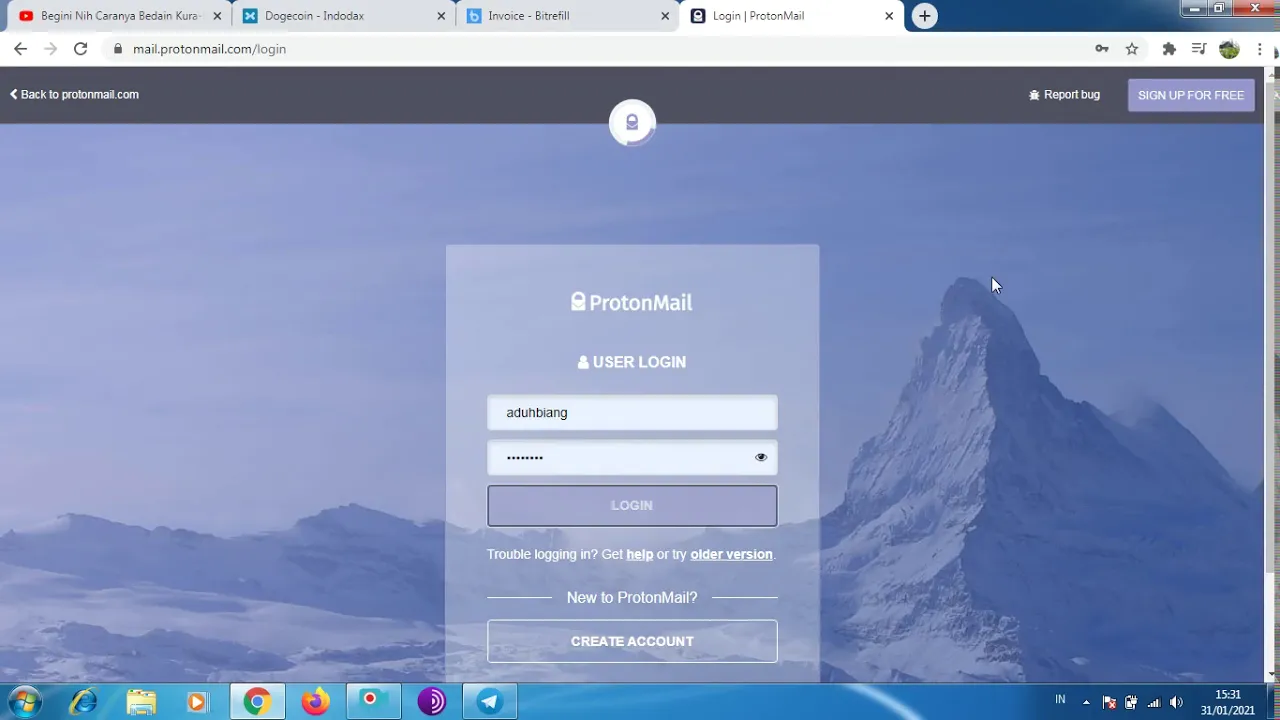Open the older version link
The image size is (1280, 720).
[x=731, y=554]
